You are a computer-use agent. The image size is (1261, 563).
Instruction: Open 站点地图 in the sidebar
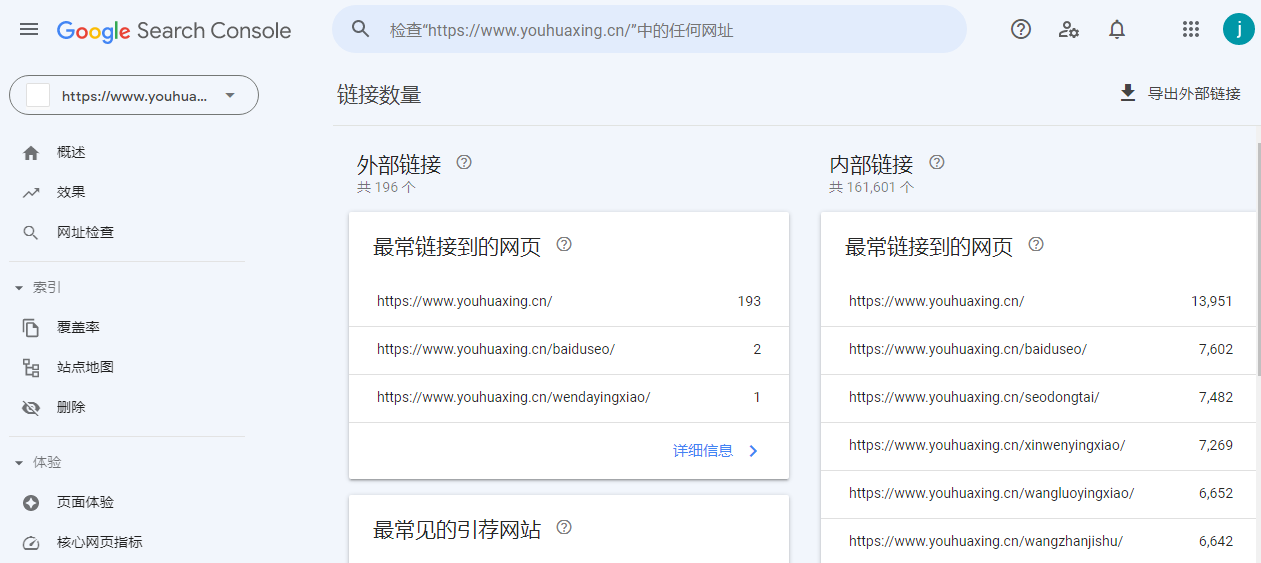85,367
